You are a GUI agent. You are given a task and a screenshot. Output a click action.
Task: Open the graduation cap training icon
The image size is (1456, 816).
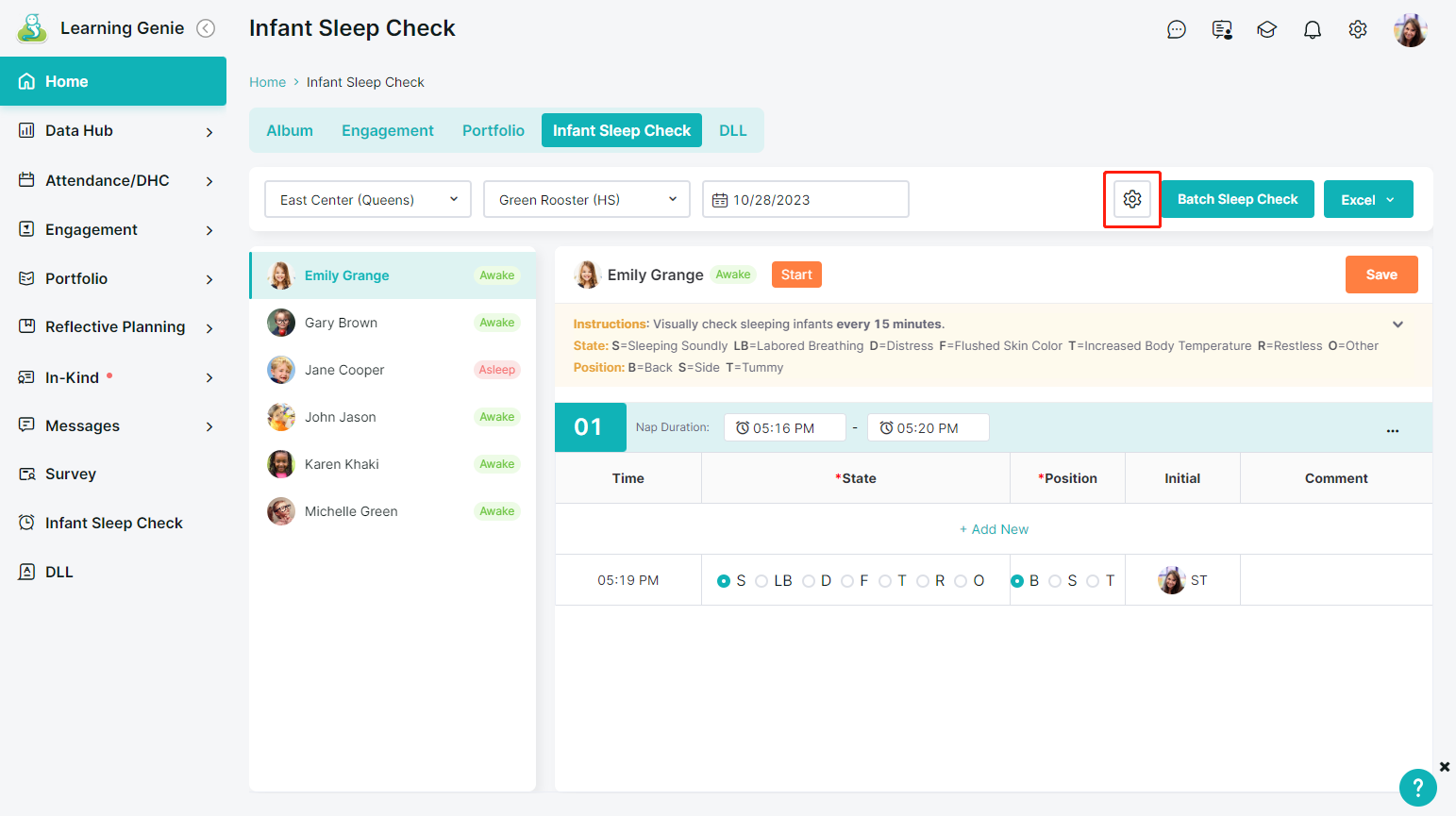[1266, 30]
